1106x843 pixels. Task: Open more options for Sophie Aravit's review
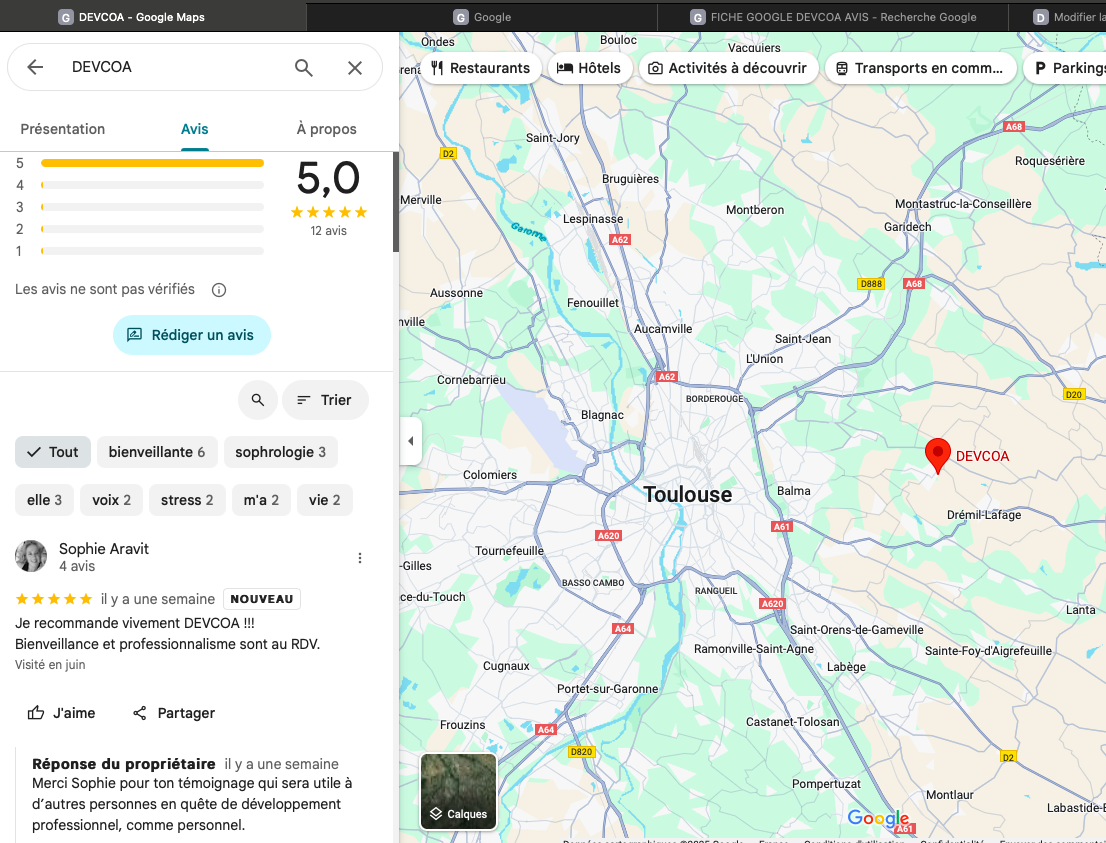[360, 558]
